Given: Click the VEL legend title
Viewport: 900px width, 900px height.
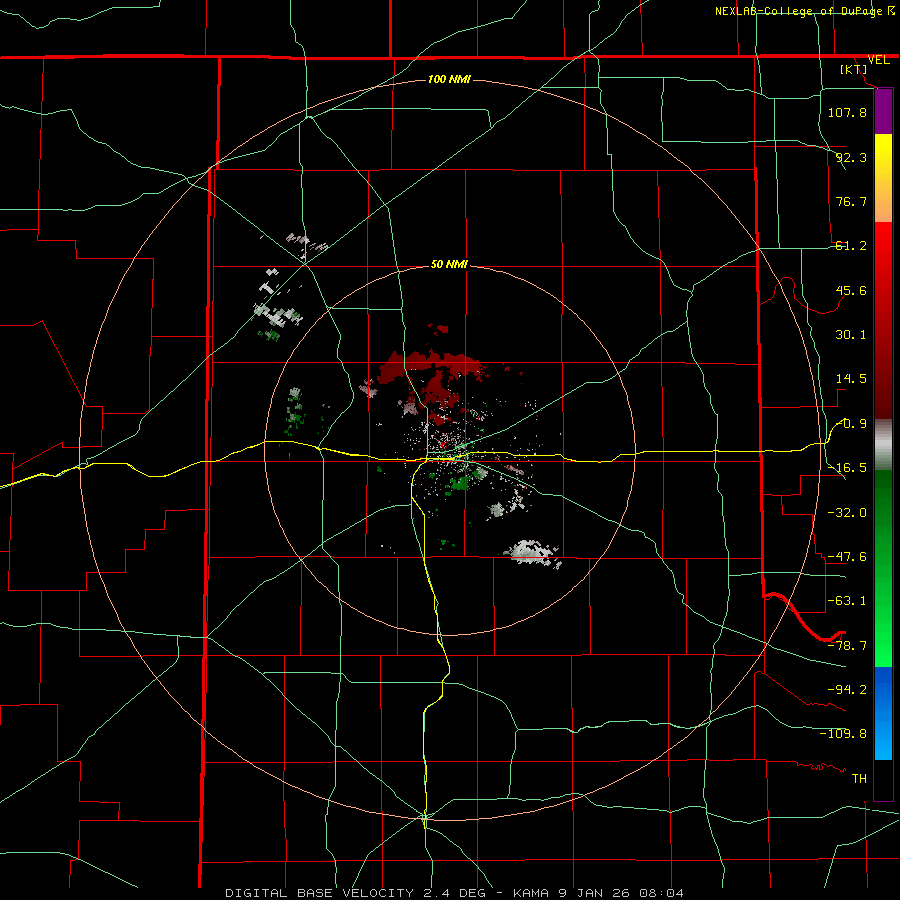Looking at the screenshot, I should click(x=879, y=60).
